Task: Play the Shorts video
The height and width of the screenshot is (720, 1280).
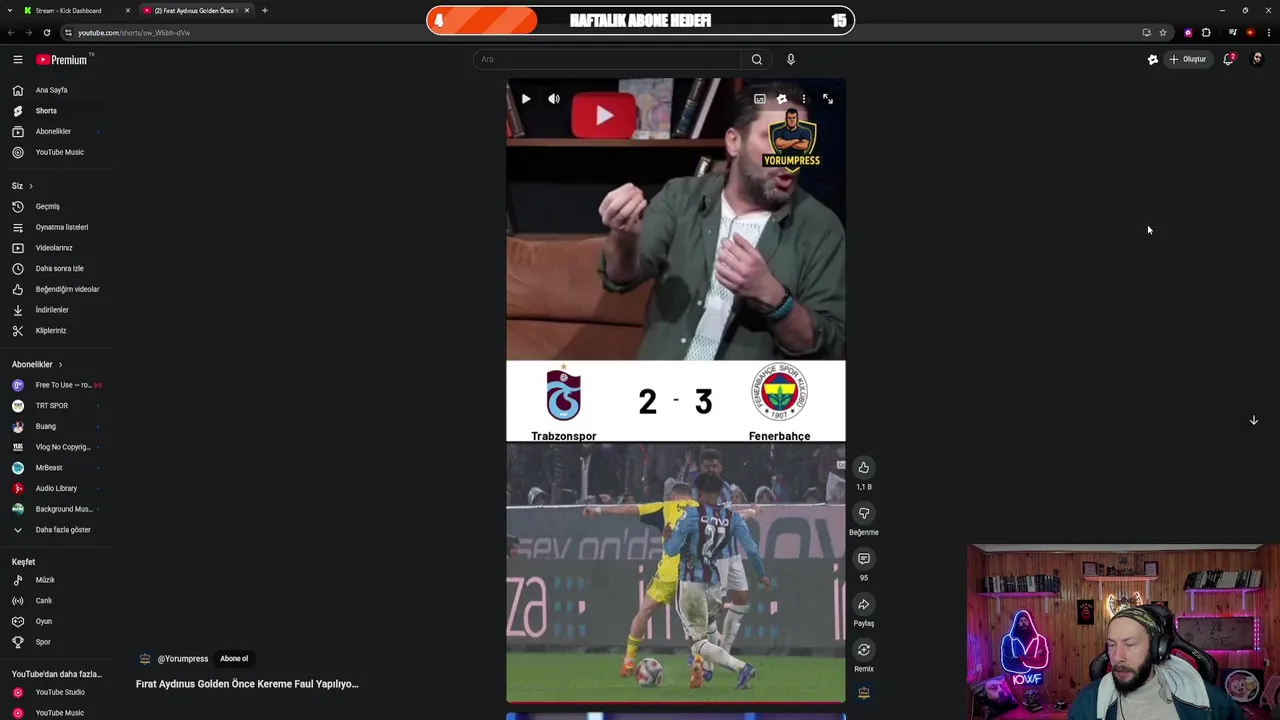Action: click(526, 99)
